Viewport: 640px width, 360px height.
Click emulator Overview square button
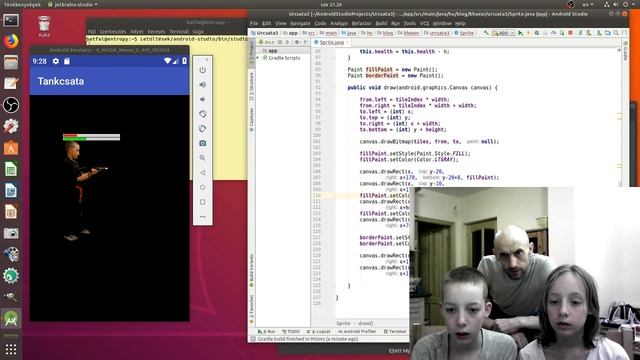[202, 202]
